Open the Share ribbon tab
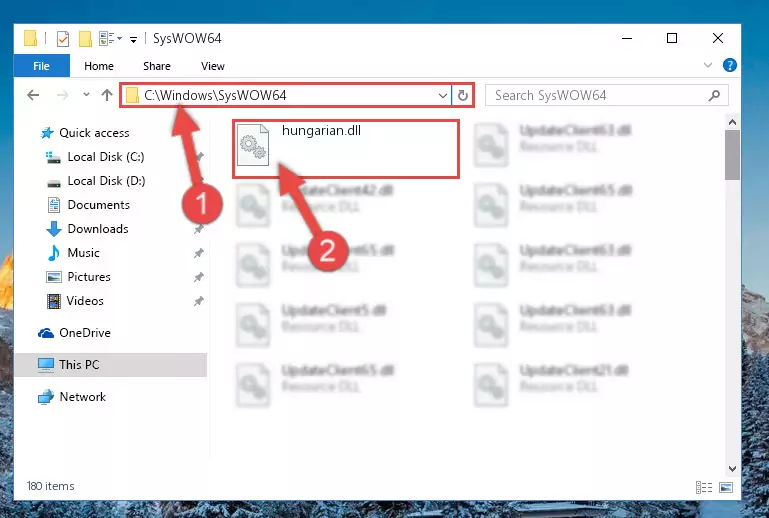 (x=157, y=66)
